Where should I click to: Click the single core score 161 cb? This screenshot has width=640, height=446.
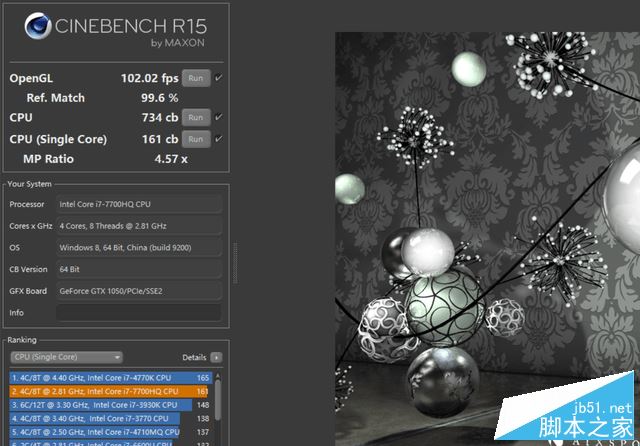point(160,139)
